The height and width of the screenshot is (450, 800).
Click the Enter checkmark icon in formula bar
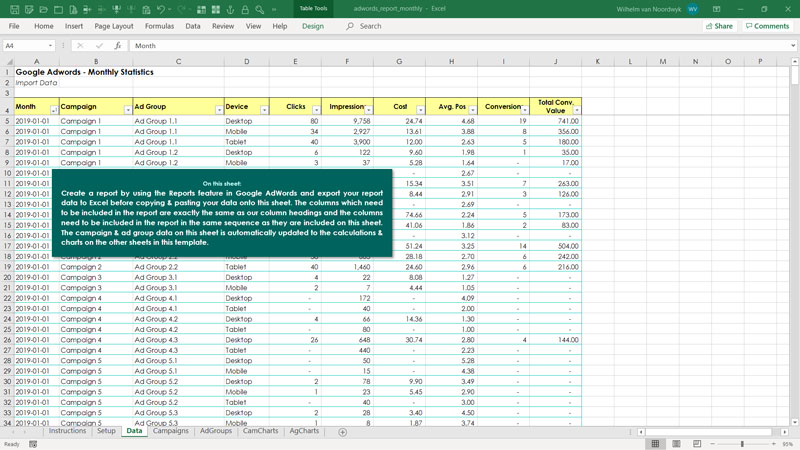[x=99, y=45]
